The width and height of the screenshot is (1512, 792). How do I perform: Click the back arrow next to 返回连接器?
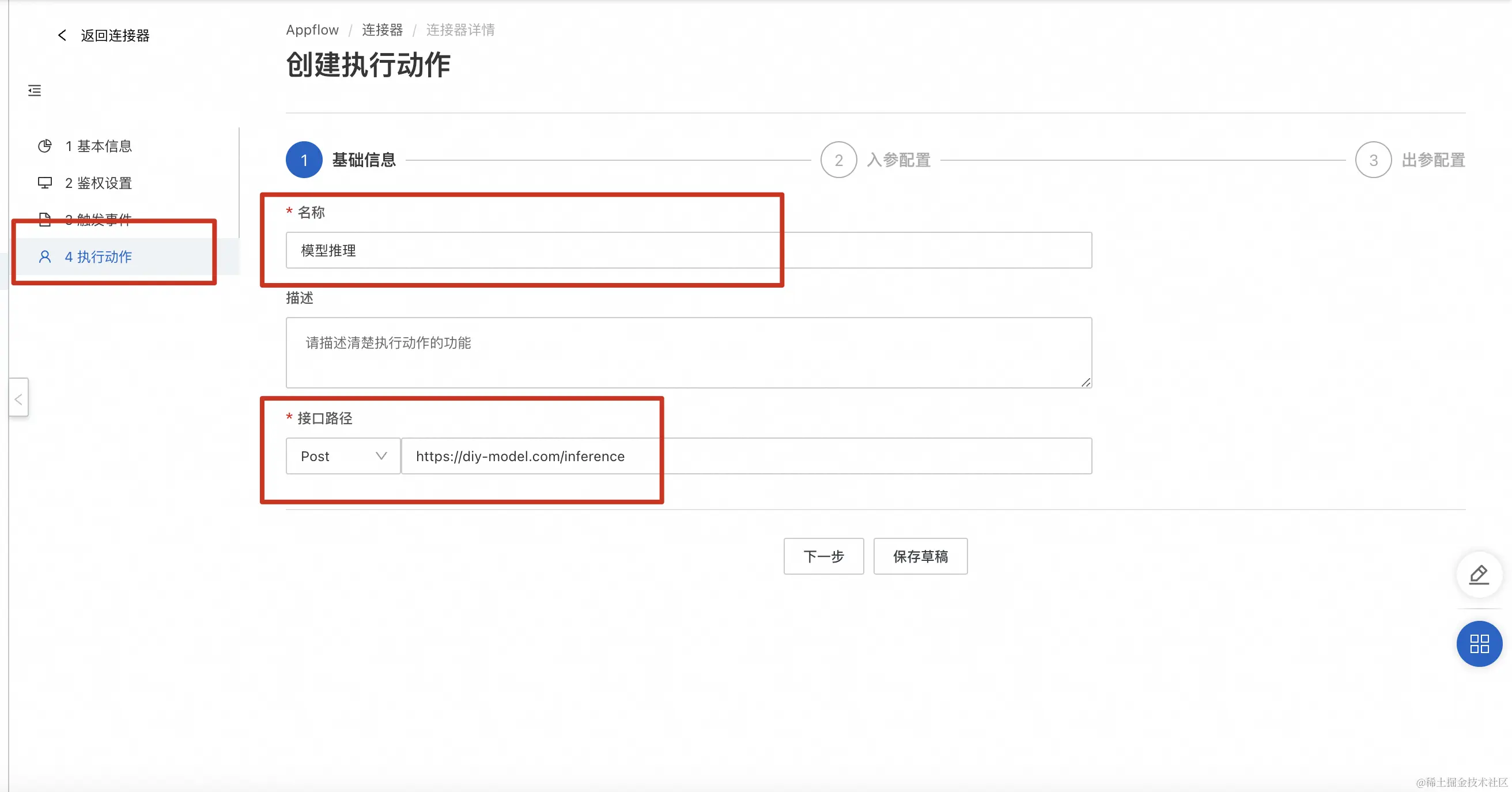[x=62, y=35]
